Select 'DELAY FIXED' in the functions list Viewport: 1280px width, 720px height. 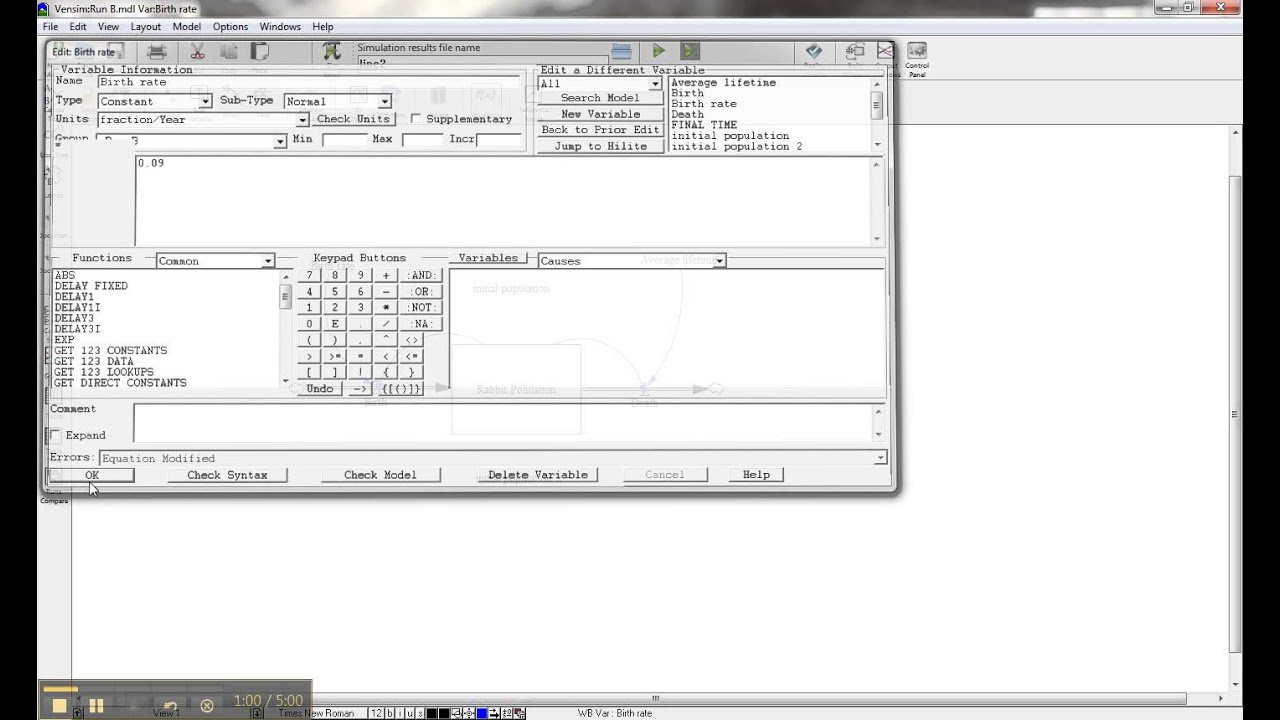click(x=91, y=286)
